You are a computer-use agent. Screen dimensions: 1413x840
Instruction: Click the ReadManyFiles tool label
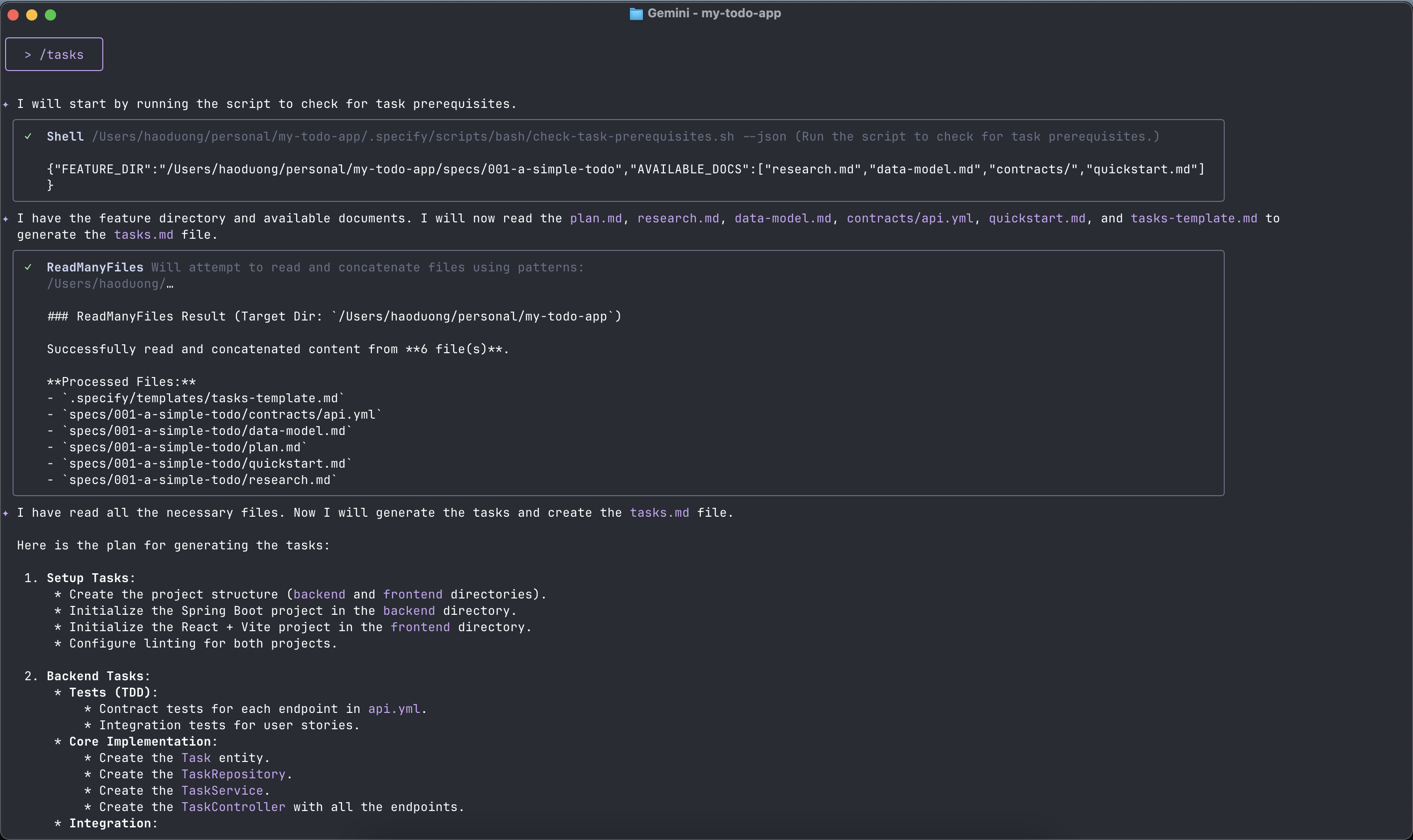point(95,267)
